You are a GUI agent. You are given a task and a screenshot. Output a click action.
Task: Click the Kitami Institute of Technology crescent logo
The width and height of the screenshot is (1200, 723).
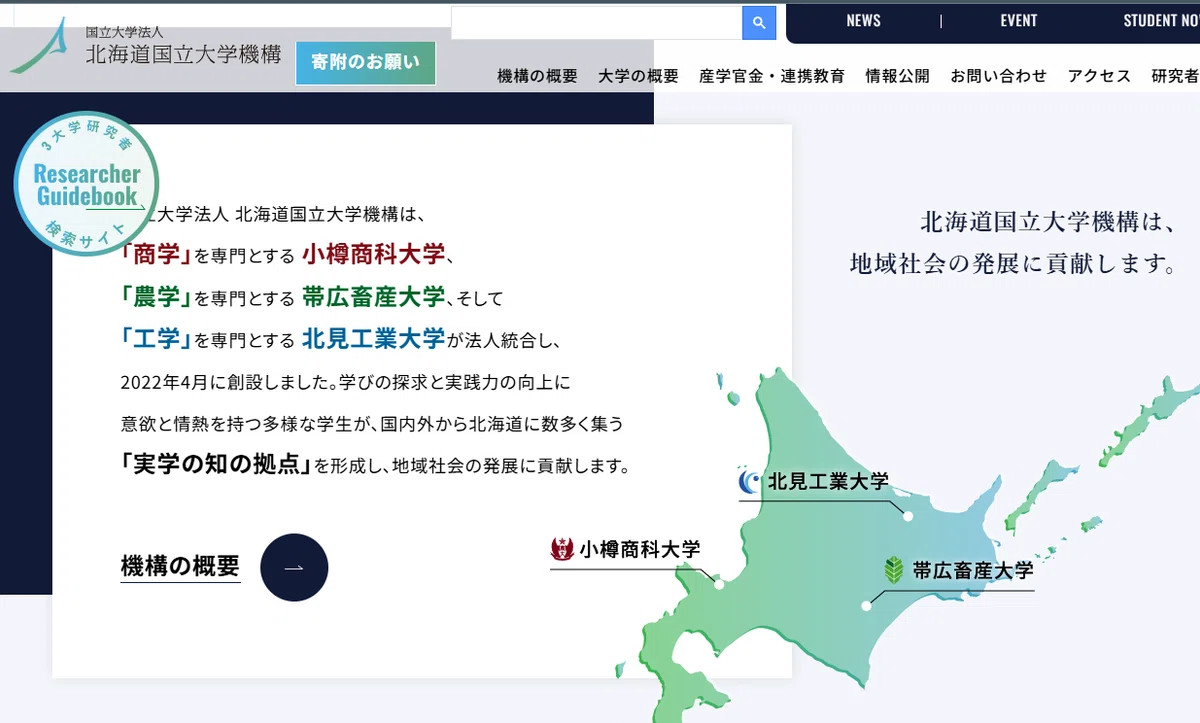(x=750, y=483)
